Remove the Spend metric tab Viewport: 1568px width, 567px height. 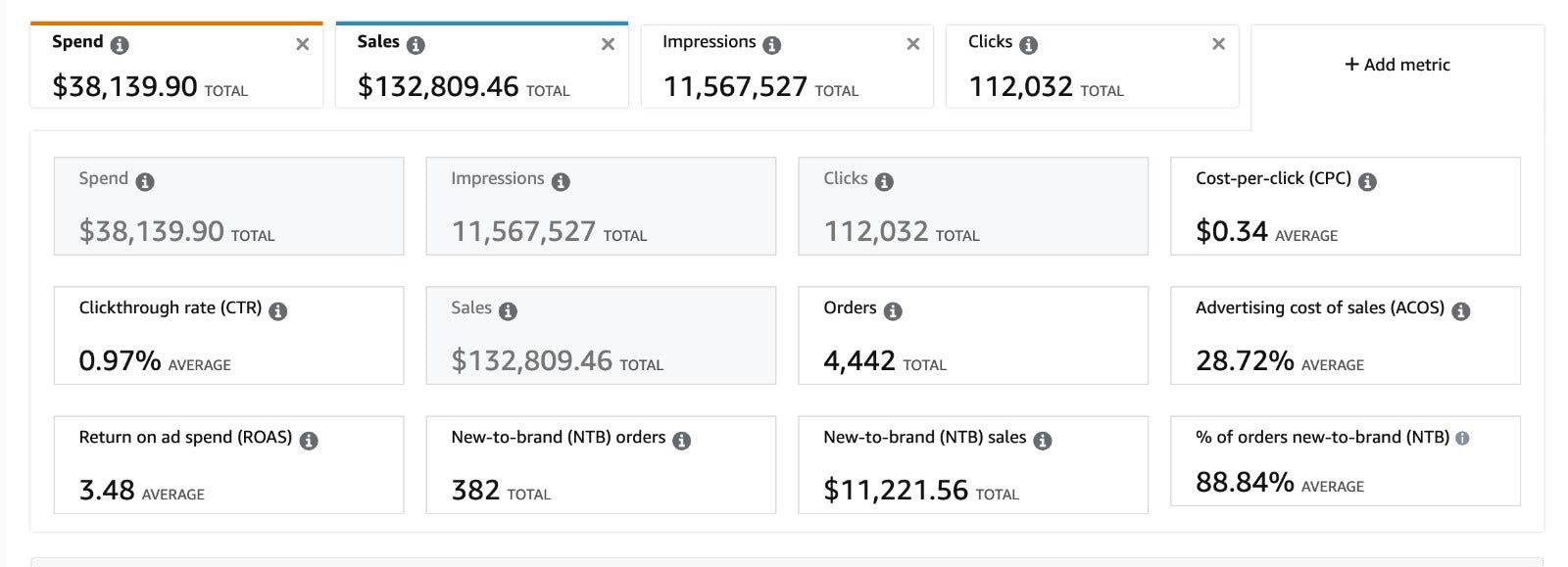coord(303,44)
